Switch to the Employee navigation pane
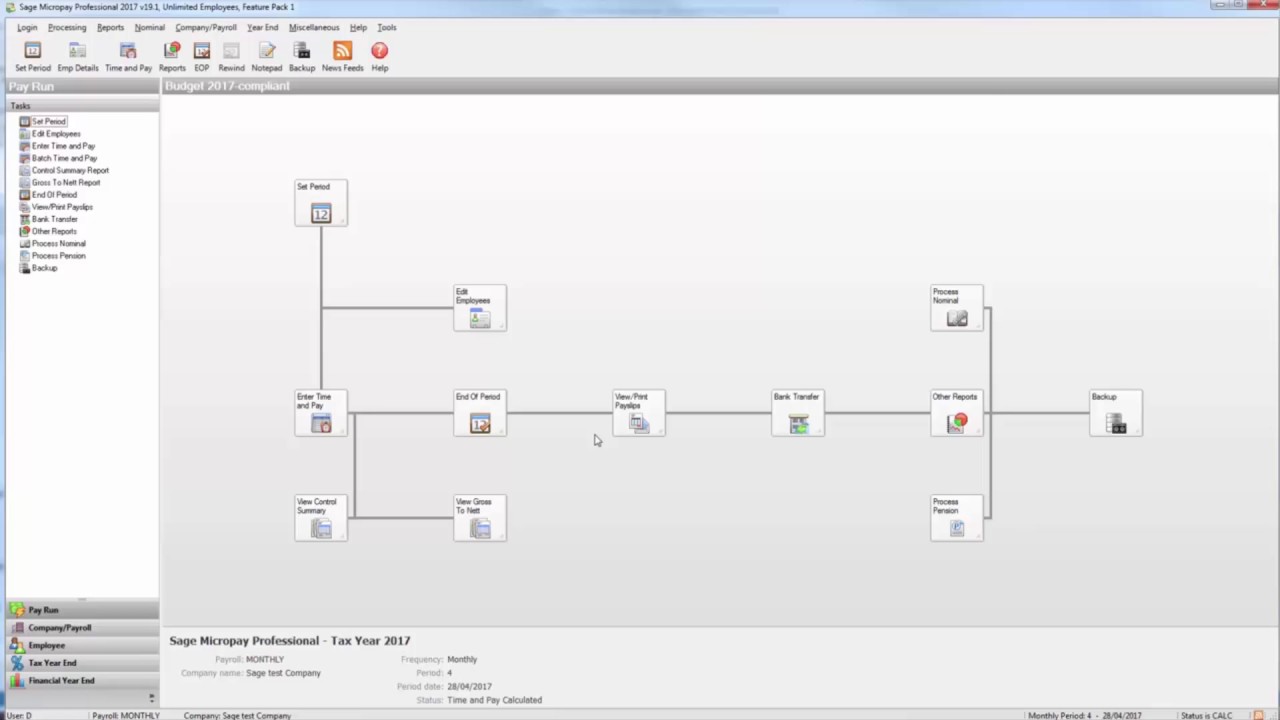This screenshot has height=720, width=1280. 82,645
